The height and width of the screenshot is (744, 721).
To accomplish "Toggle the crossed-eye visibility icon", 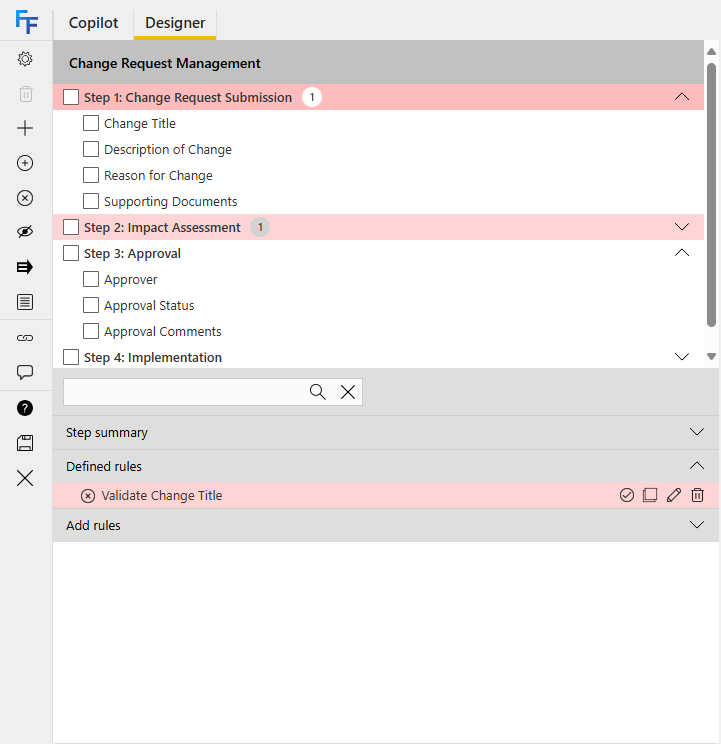I will click(25, 232).
